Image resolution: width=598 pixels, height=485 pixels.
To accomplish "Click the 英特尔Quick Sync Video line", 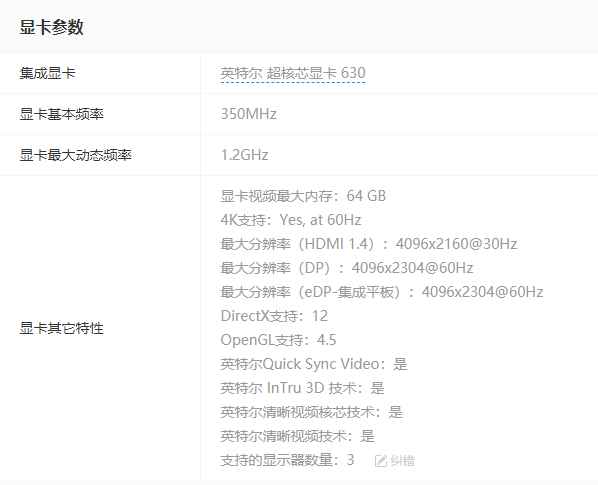I will tap(314, 365).
